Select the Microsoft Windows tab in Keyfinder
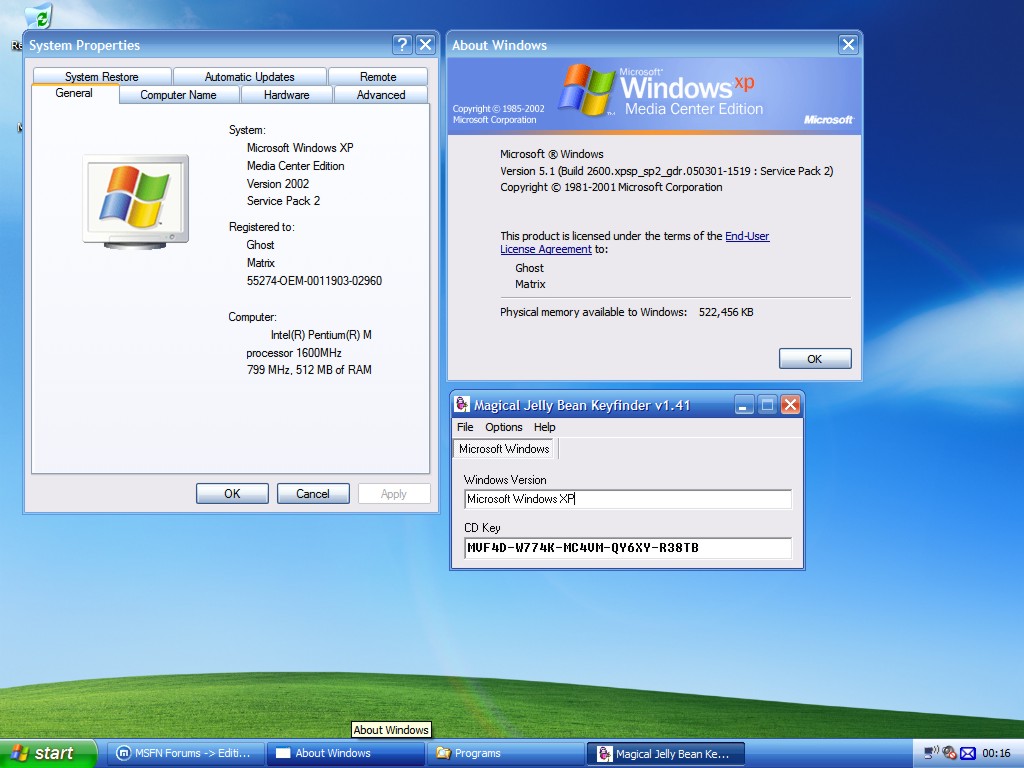Screen dimensions: 1024x768 click(504, 449)
